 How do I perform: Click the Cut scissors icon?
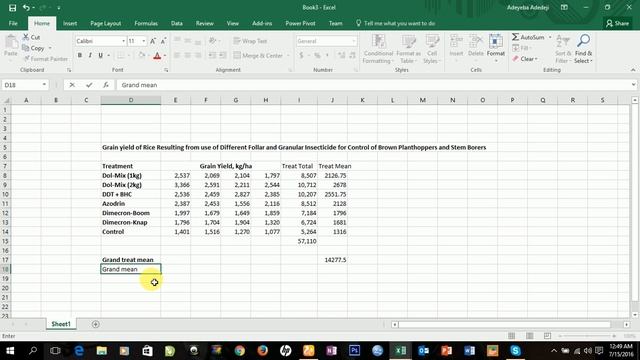[x=26, y=37]
